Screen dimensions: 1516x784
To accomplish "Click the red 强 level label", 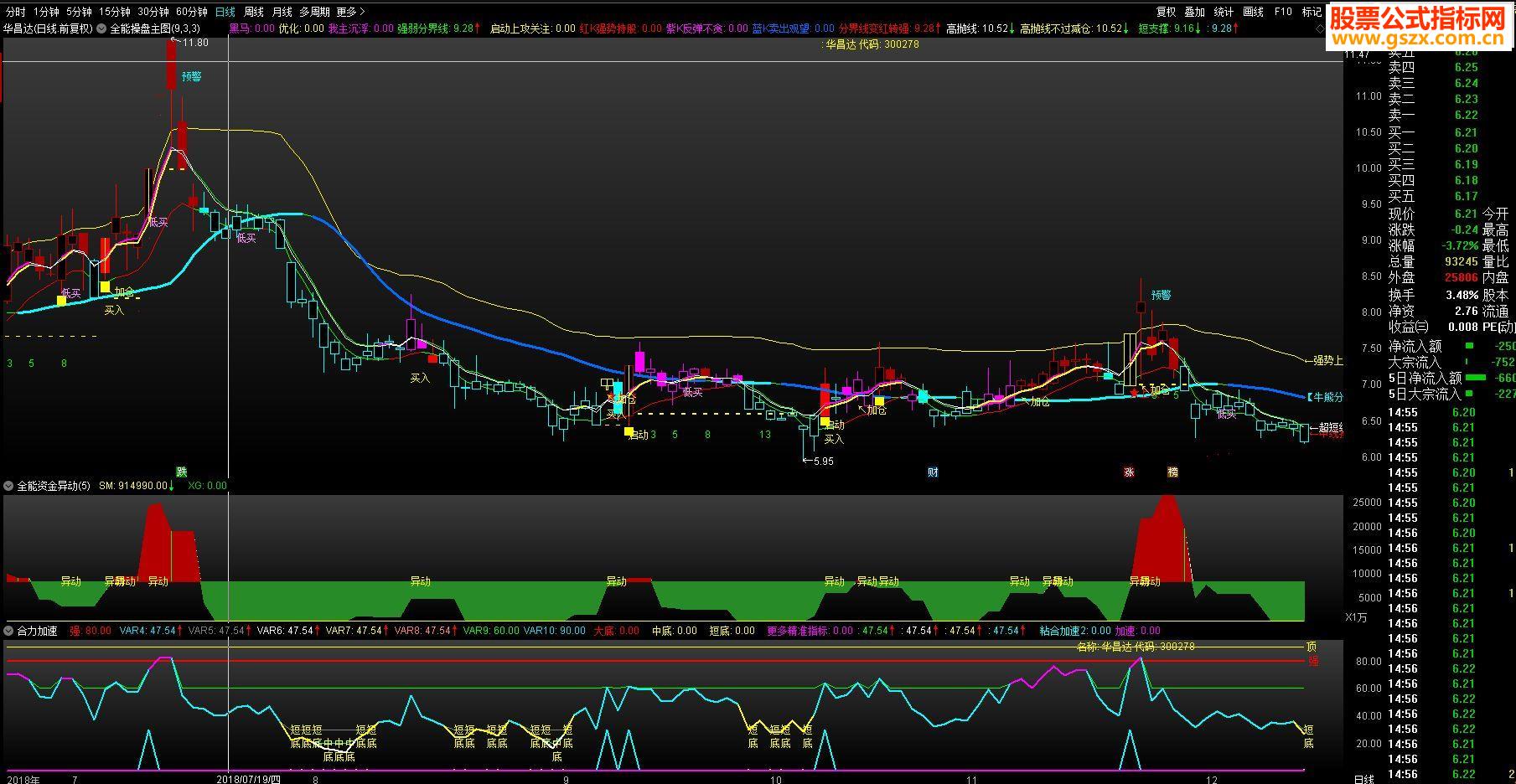I will click(1313, 661).
